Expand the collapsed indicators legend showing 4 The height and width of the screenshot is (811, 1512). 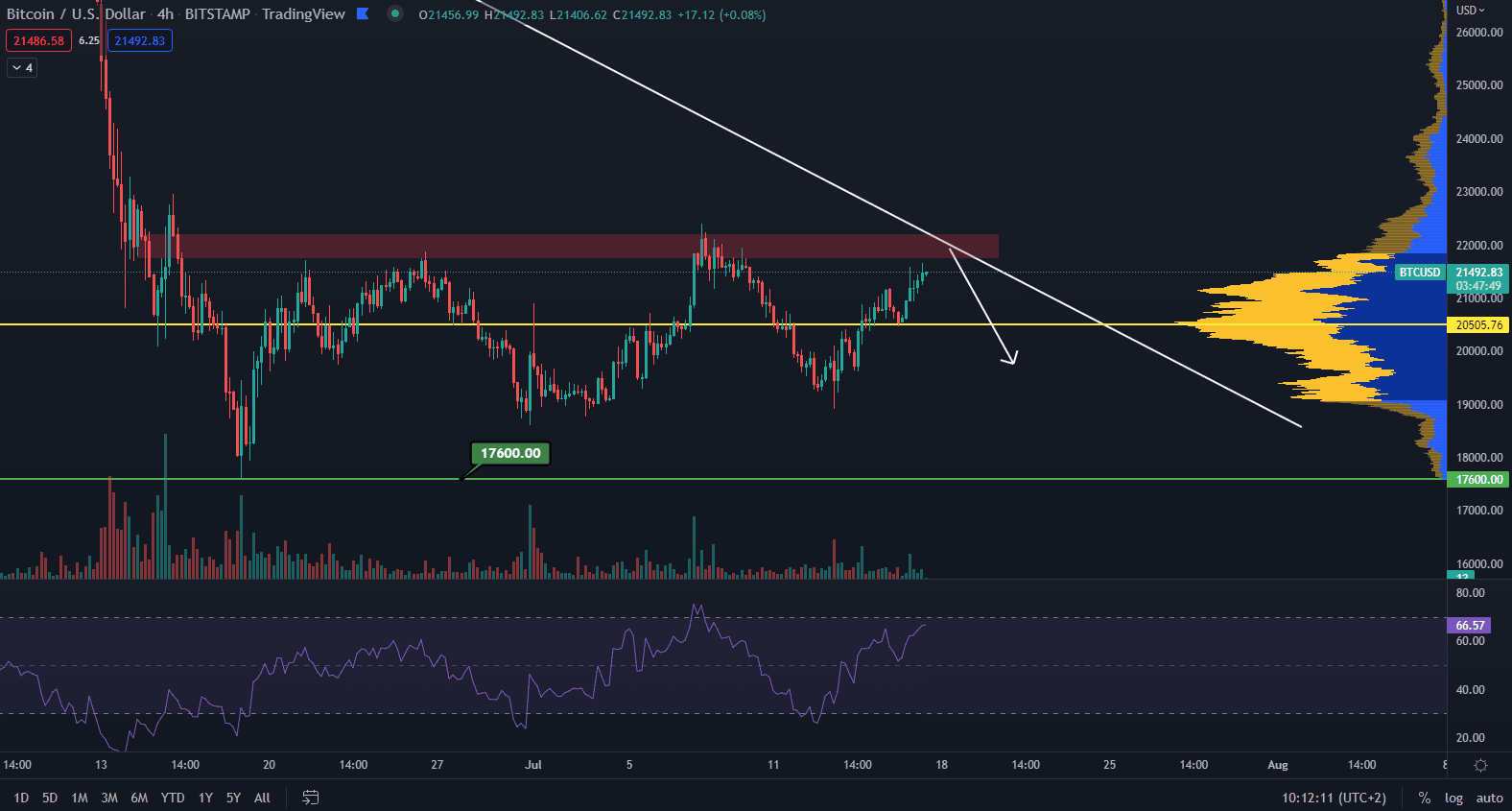pyautogui.click(x=22, y=67)
